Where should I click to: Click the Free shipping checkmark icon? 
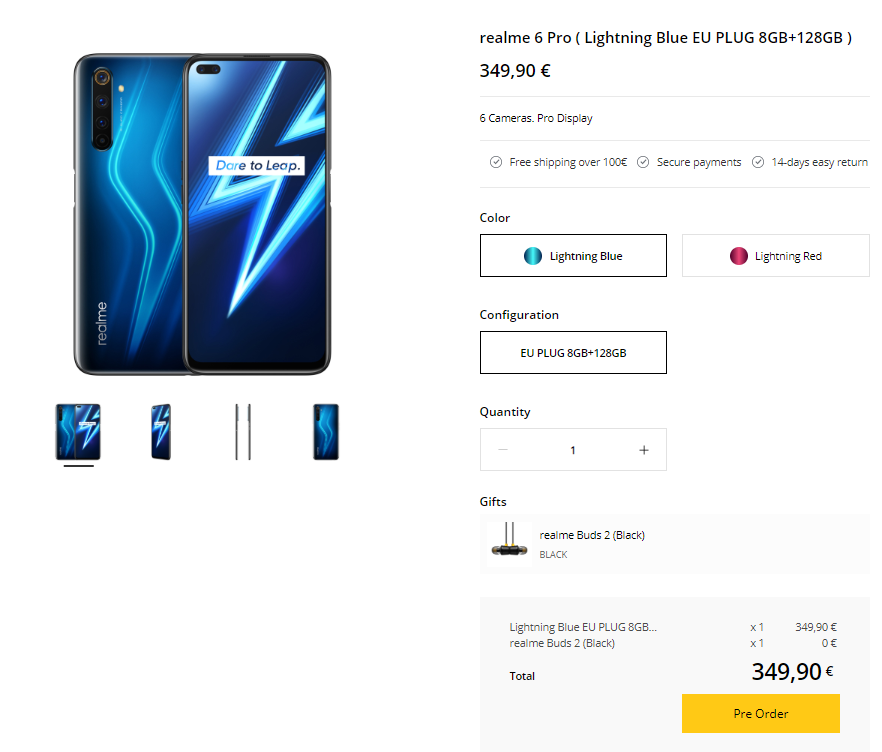[x=495, y=161]
